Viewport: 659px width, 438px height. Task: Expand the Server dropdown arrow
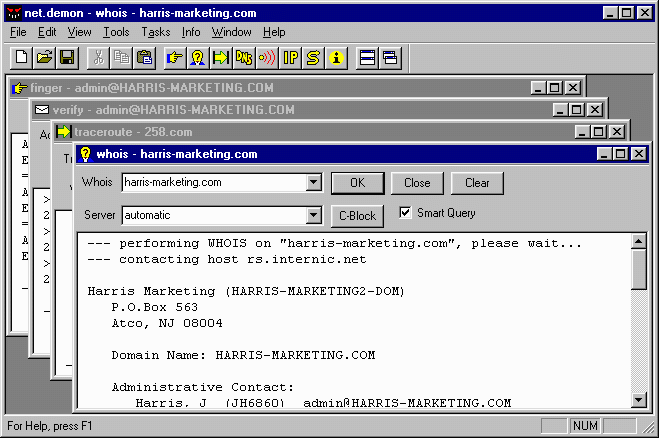tap(313, 216)
